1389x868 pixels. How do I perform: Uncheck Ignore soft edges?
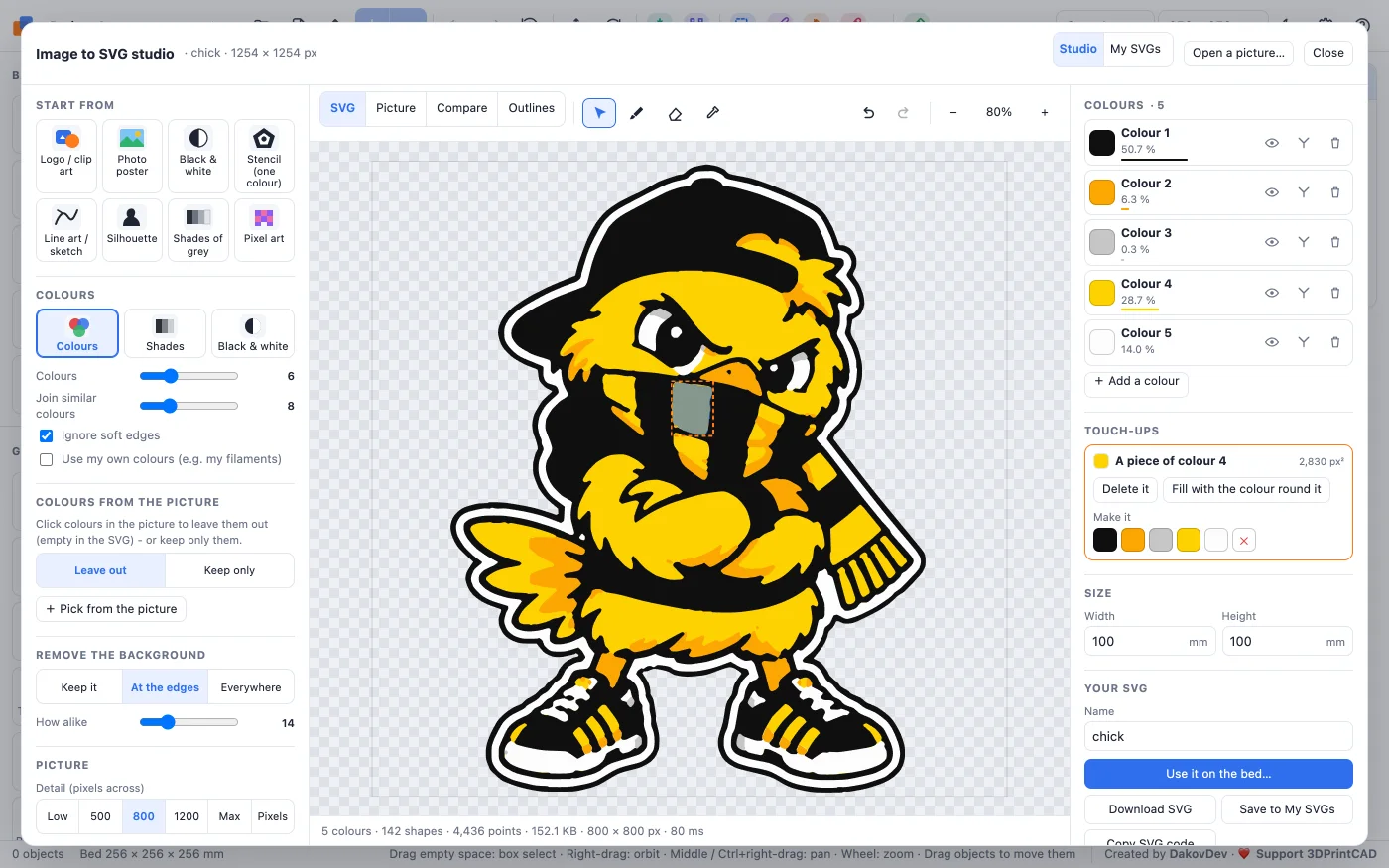pos(46,435)
